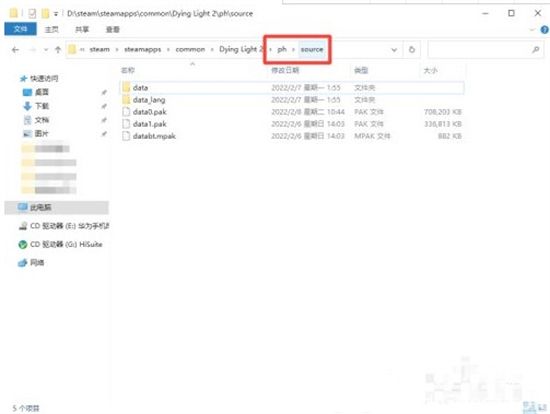Maximize the Explorer window

click(x=511, y=13)
